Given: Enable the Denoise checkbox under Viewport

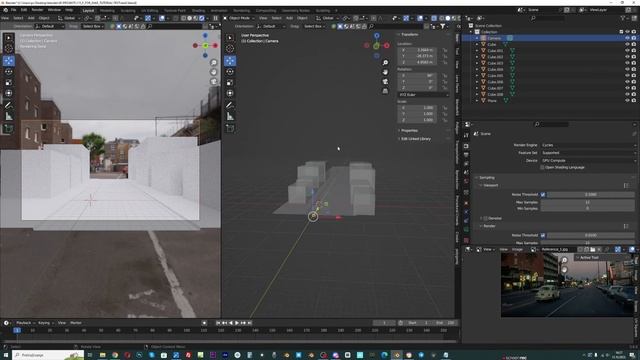Looking at the screenshot, I should pyautogui.click(x=486, y=218).
